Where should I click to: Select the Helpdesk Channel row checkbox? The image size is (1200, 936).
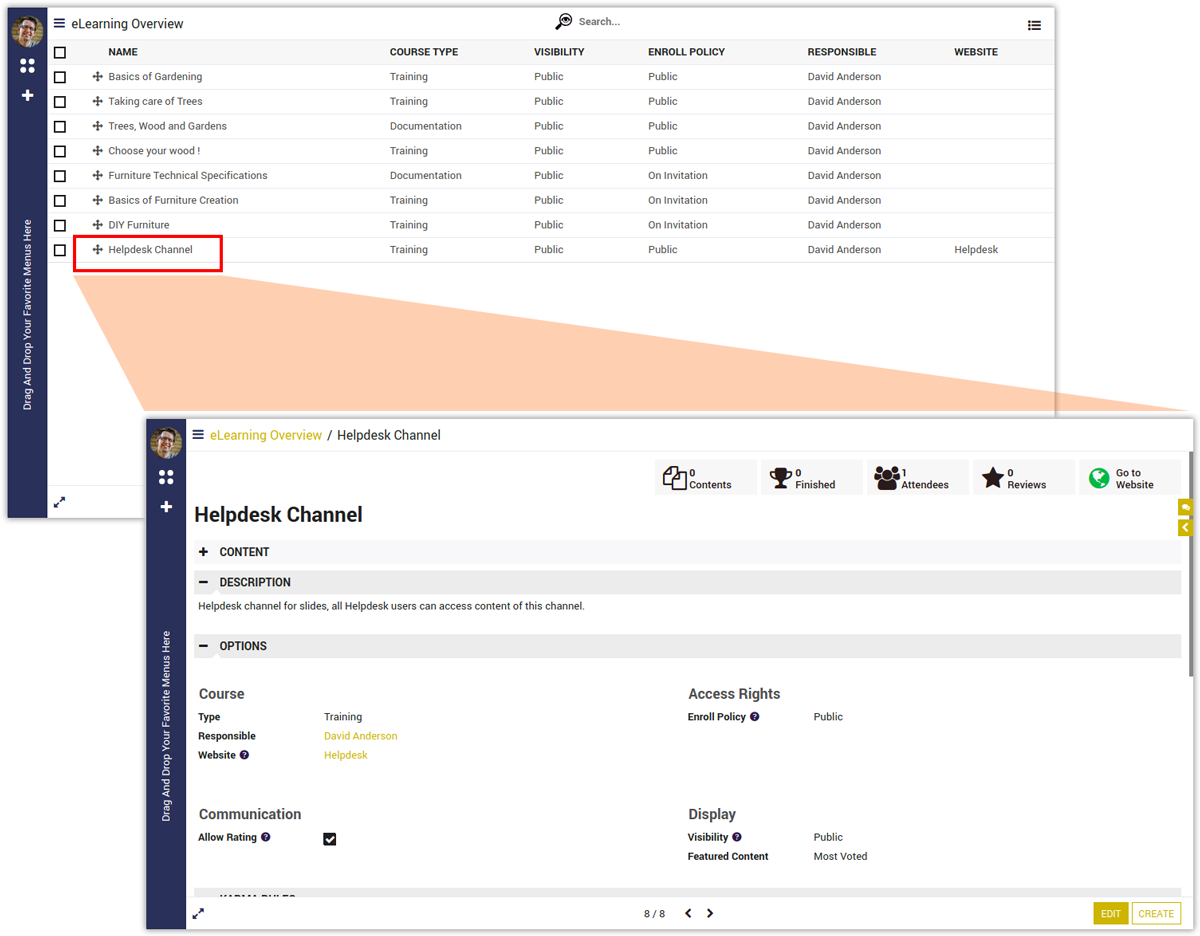pos(60,250)
